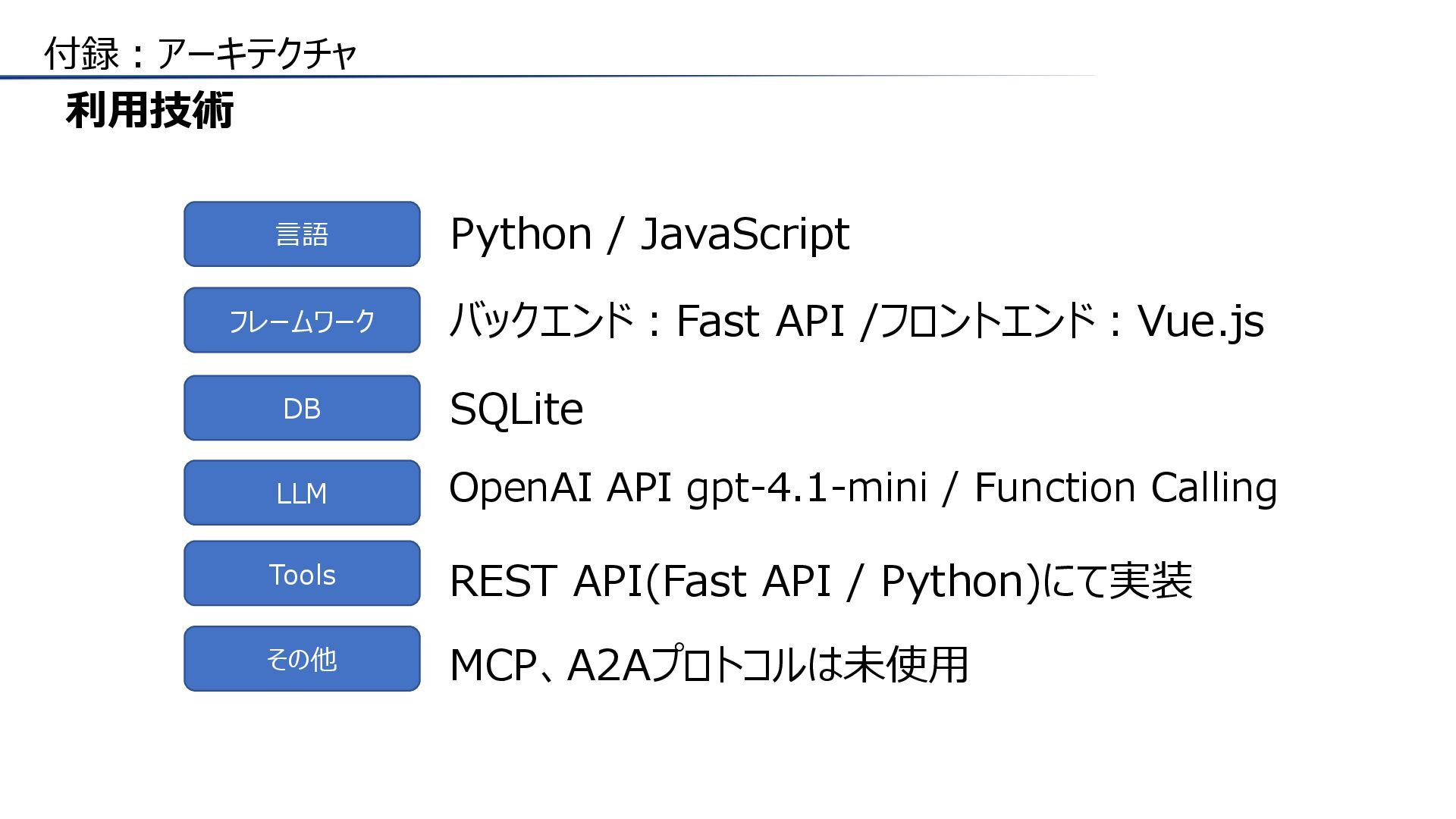Select the Tools blue label box
This screenshot has height=819, width=1456.
302,574
